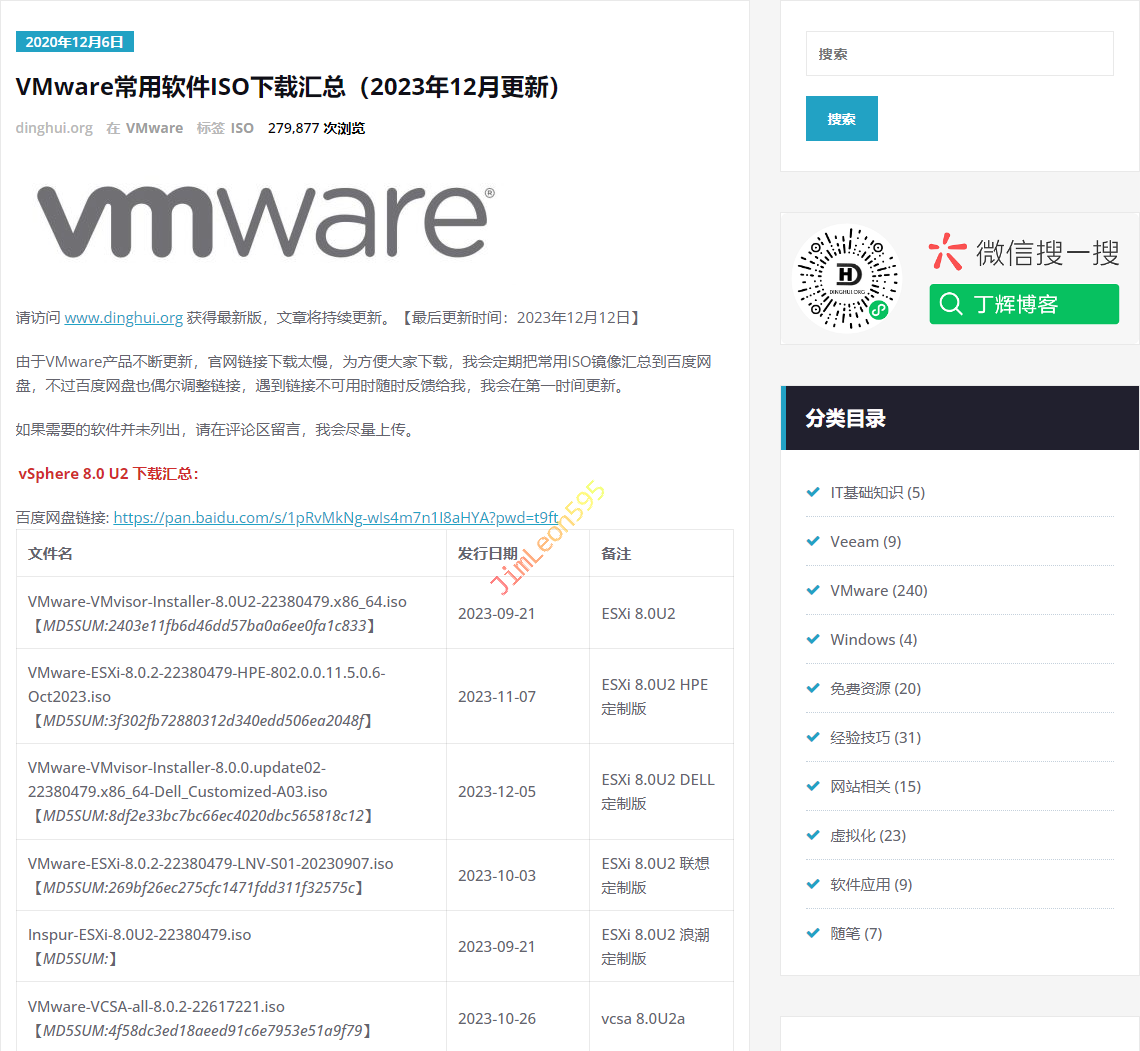The width and height of the screenshot is (1140, 1051).
Task: Open the article title VMware常用软件ISO下载汇总
Action: click(x=288, y=87)
